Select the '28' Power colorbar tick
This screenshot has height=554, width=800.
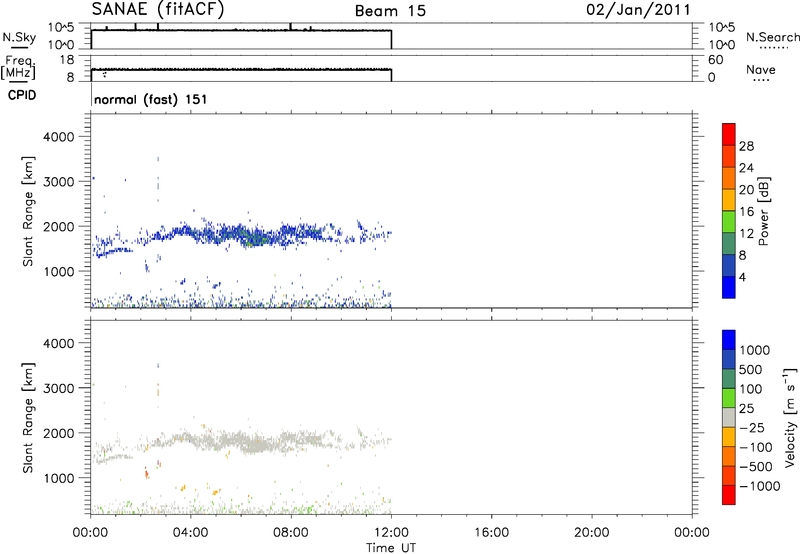(746, 146)
